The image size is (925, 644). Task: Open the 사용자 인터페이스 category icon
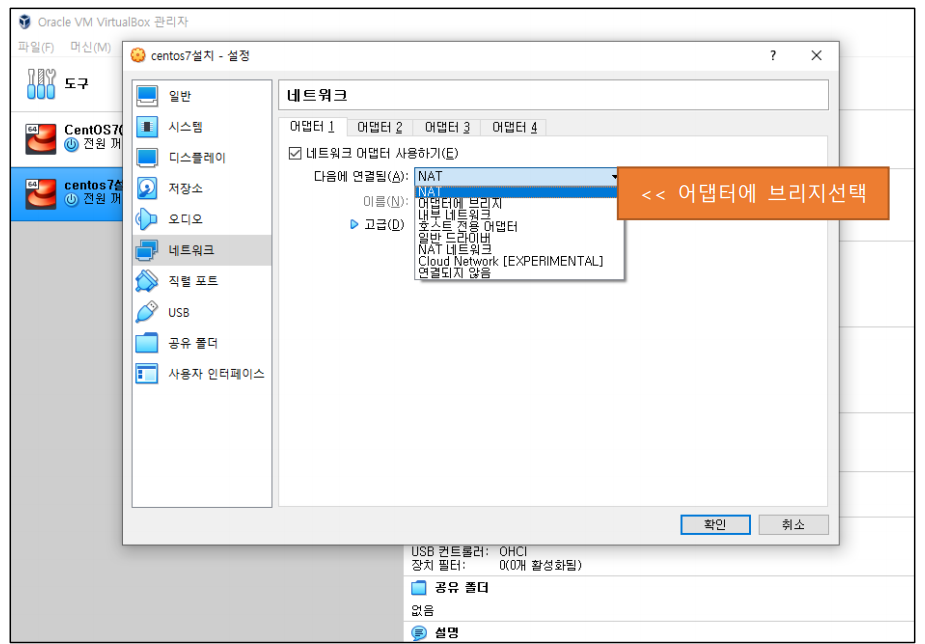147,373
